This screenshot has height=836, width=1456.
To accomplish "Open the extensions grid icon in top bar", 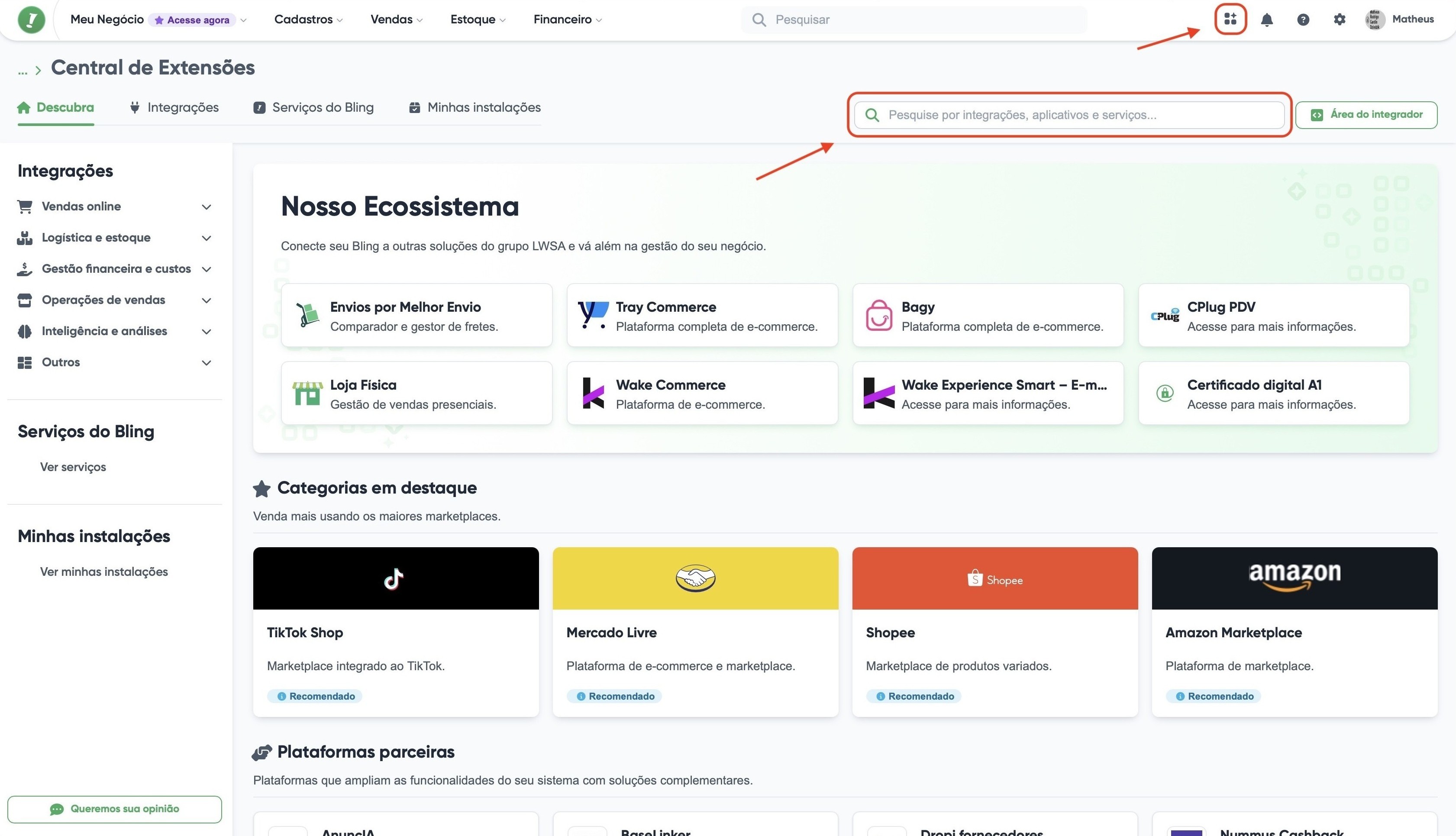I will pyautogui.click(x=1230, y=19).
